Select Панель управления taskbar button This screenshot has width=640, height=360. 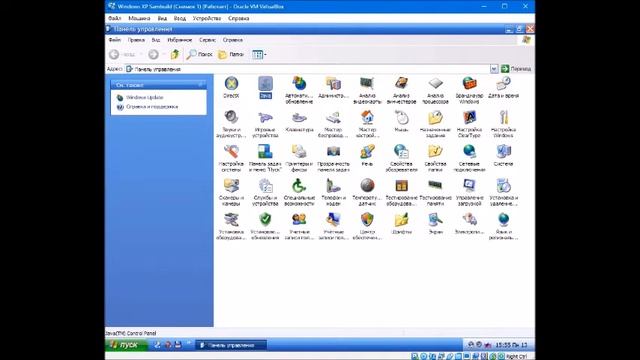pyautogui.click(x=231, y=345)
